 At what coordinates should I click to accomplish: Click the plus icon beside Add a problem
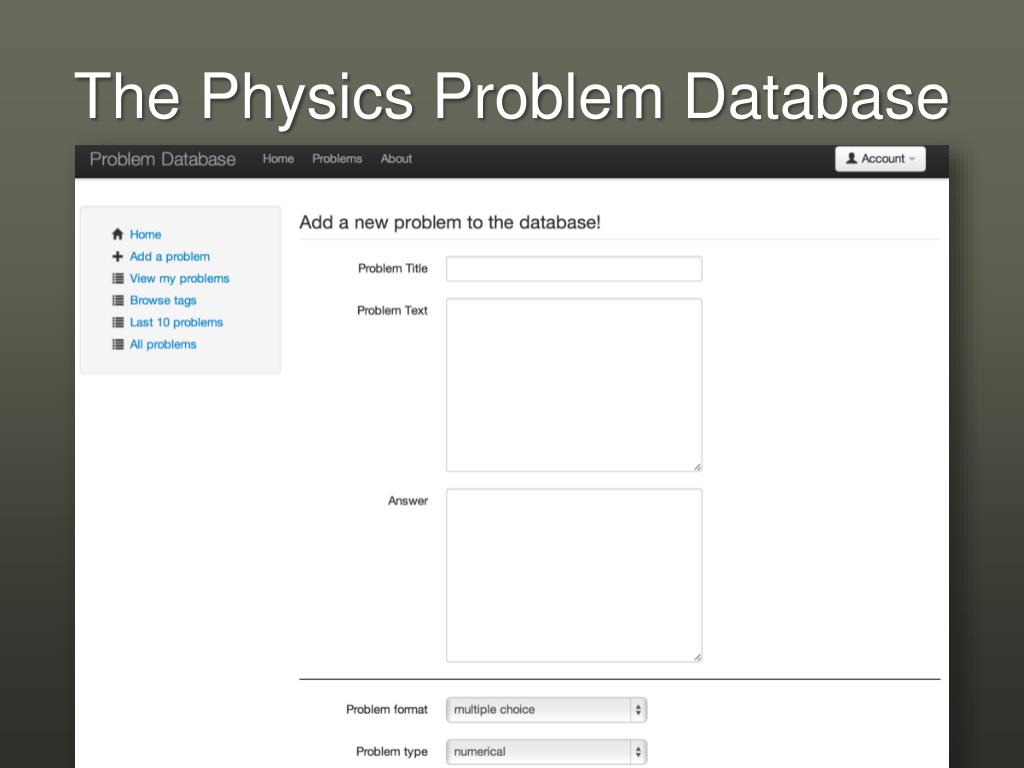118,257
